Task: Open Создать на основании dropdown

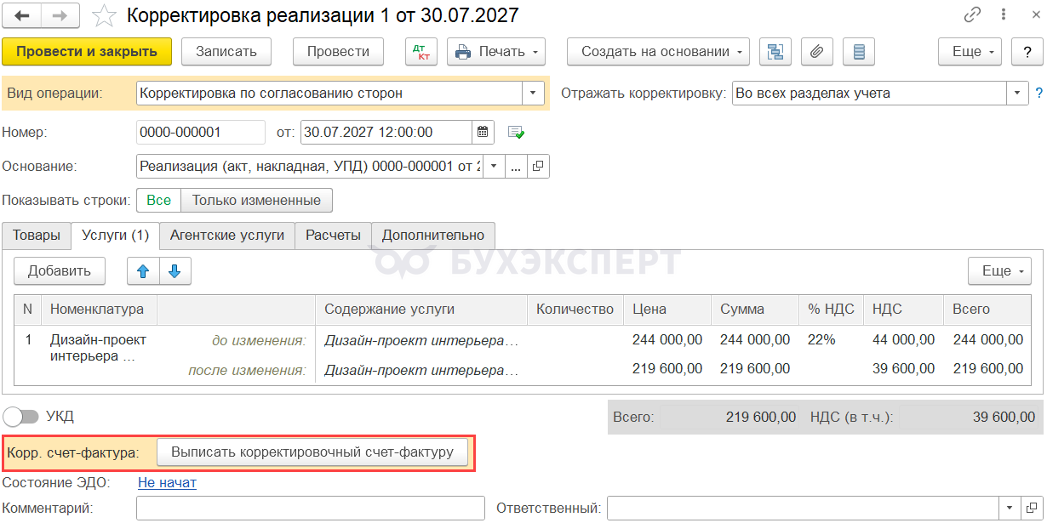Action: click(x=658, y=51)
